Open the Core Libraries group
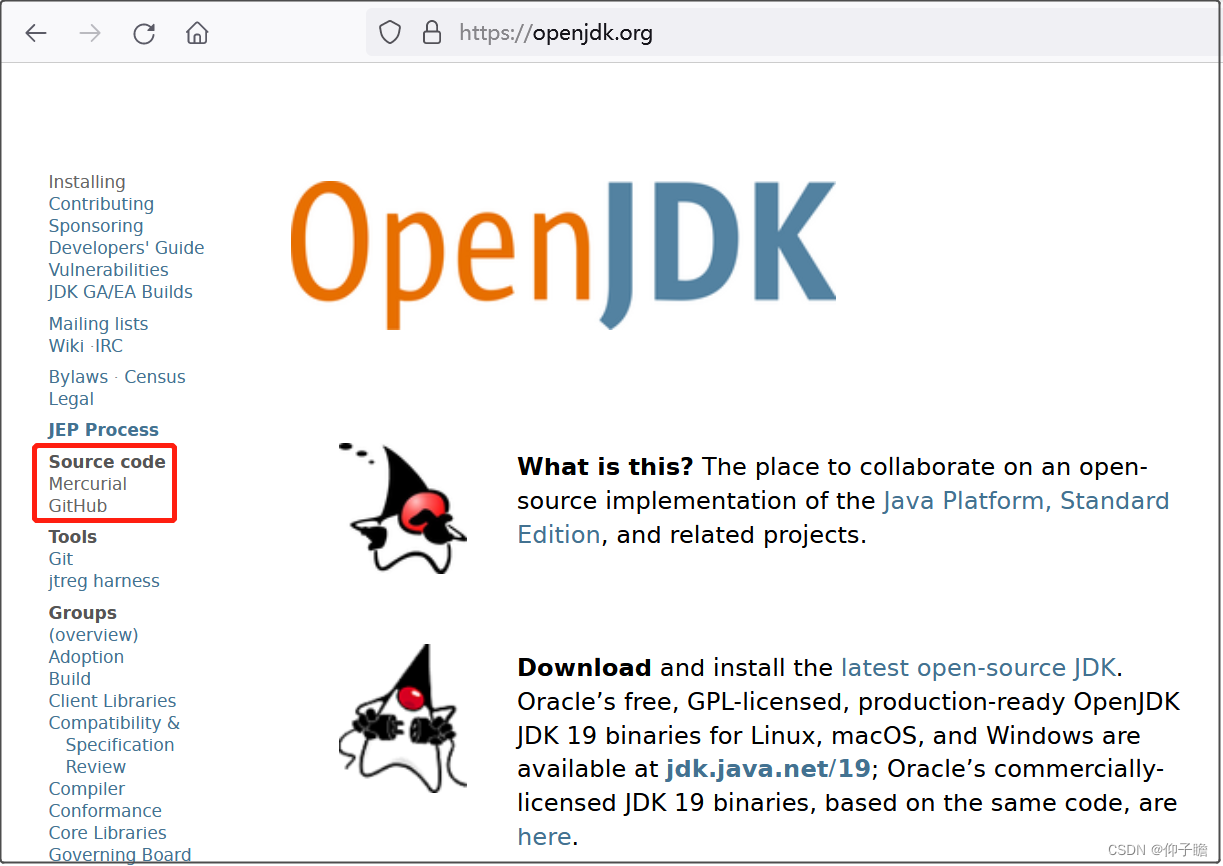The image size is (1223, 866). [108, 833]
